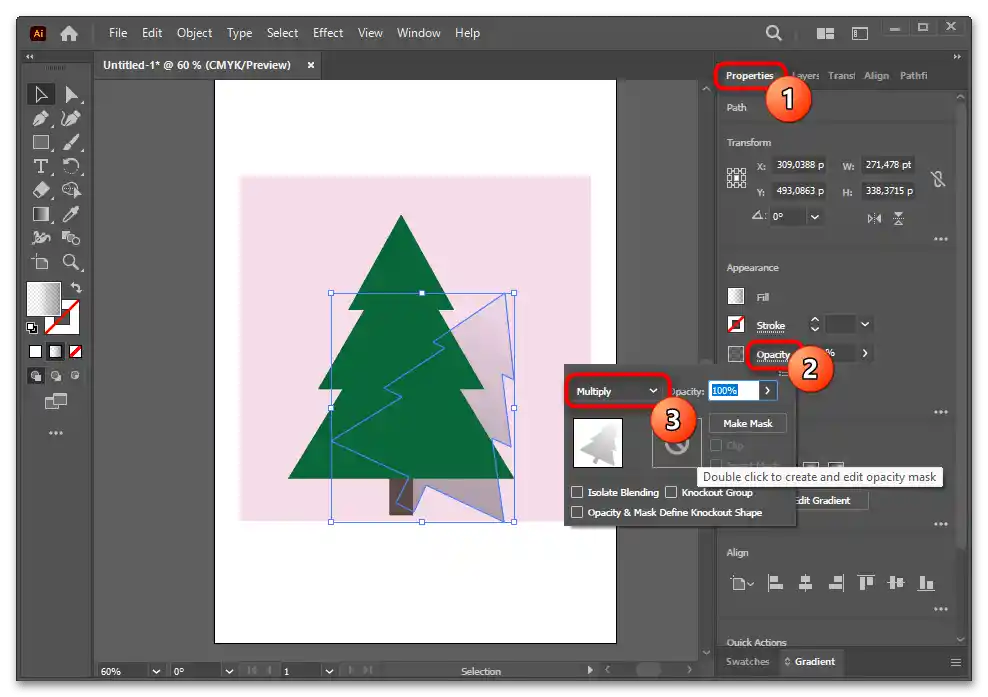Open the Window menu
This screenshot has width=988, height=697.
point(418,33)
